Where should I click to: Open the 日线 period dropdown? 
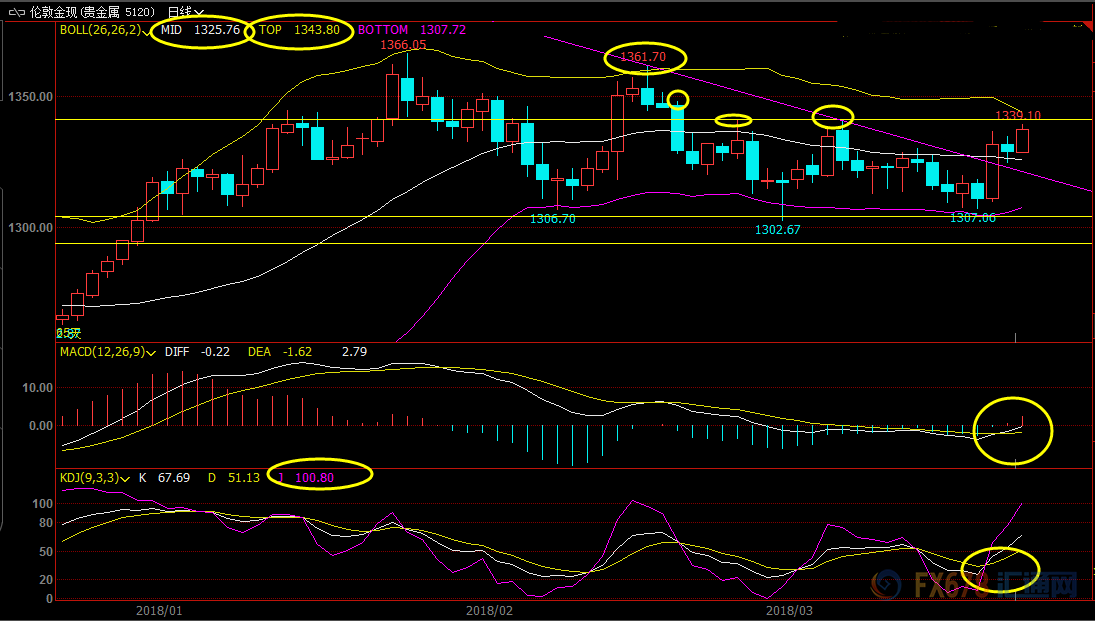[186, 12]
